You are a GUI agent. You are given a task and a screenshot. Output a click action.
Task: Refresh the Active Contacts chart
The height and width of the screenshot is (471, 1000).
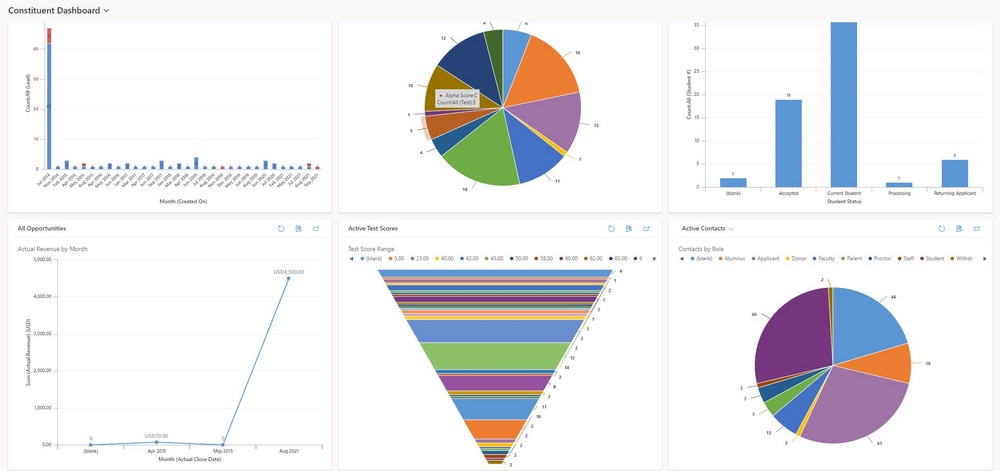coord(941,228)
